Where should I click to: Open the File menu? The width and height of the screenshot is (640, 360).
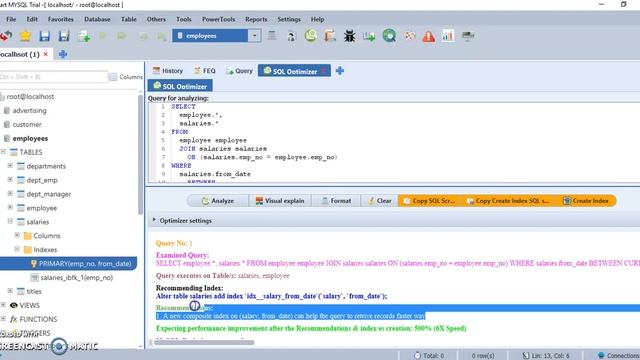pyautogui.click(x=11, y=19)
